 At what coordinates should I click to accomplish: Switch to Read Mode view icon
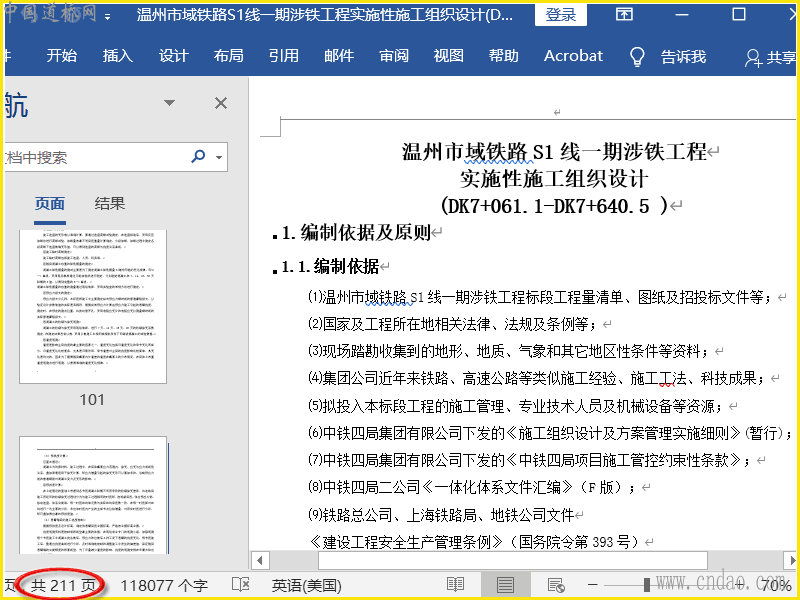(x=456, y=585)
